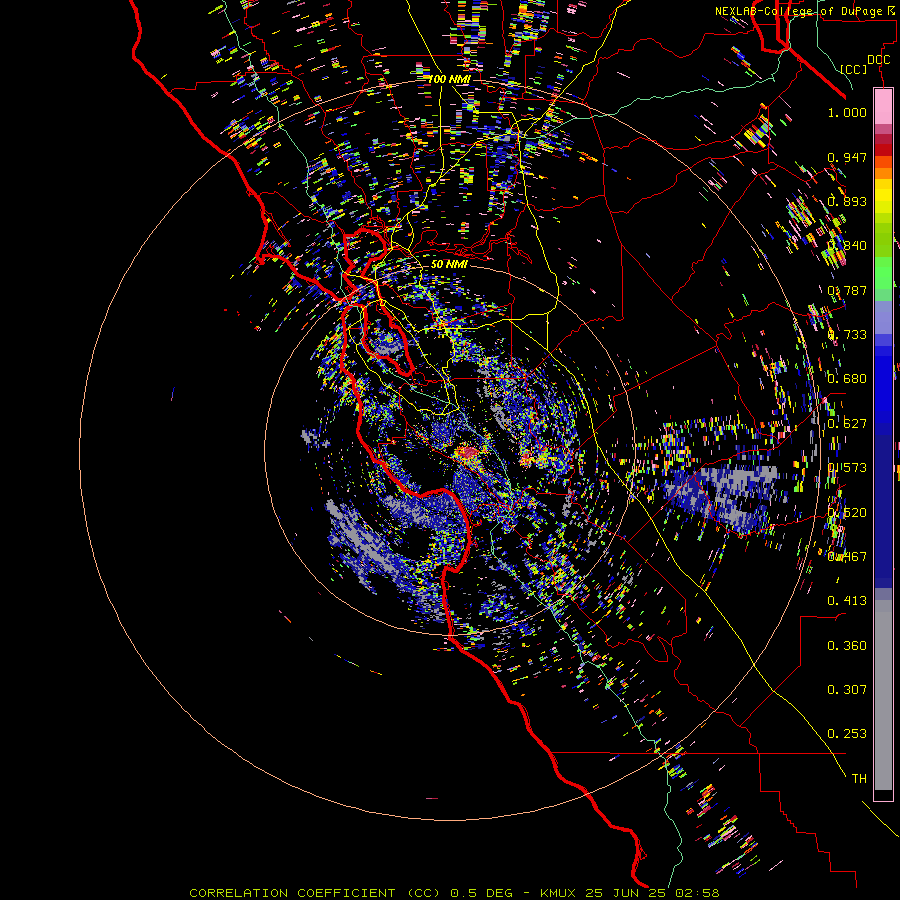Click the 0.253 scale value

point(847,734)
